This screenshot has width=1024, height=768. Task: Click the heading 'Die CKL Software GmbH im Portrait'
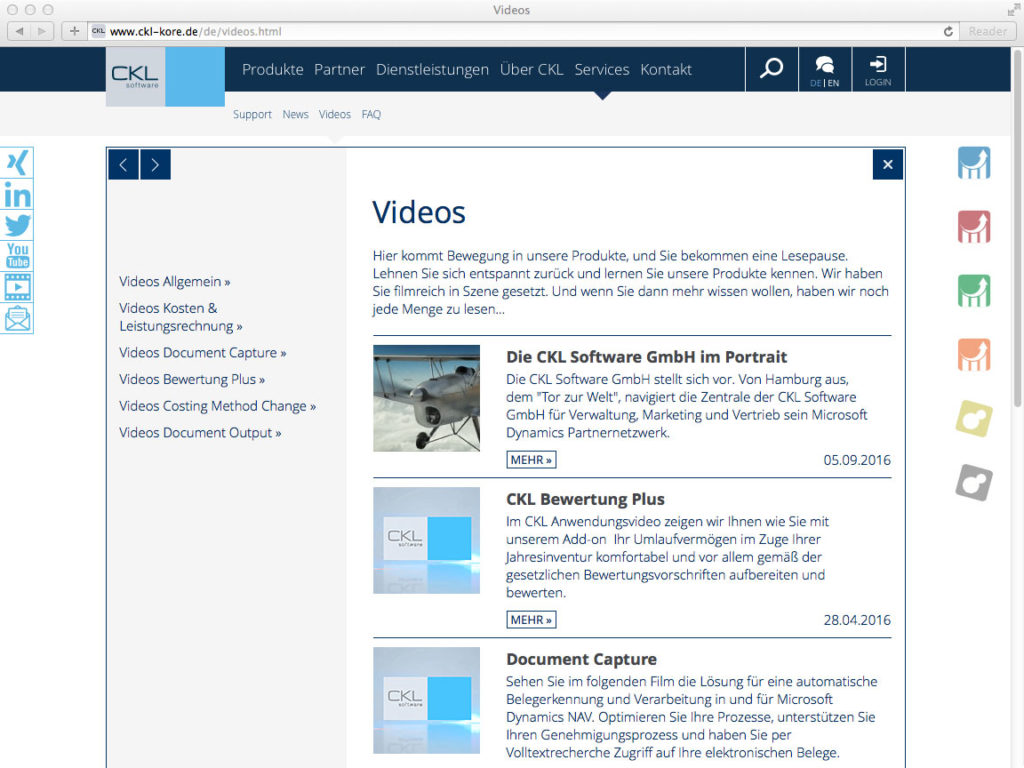pos(647,357)
